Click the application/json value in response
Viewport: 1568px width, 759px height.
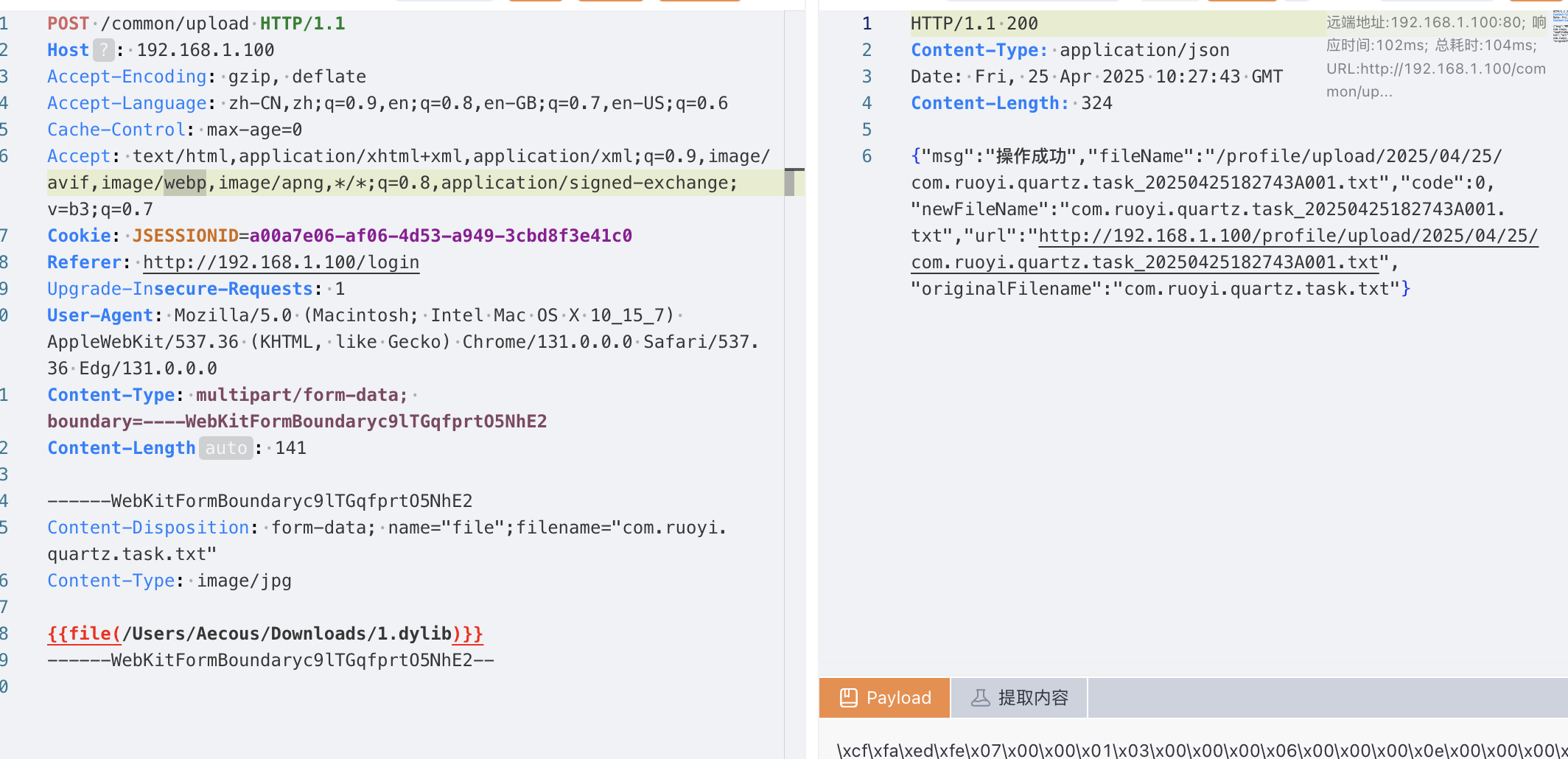tap(1144, 50)
